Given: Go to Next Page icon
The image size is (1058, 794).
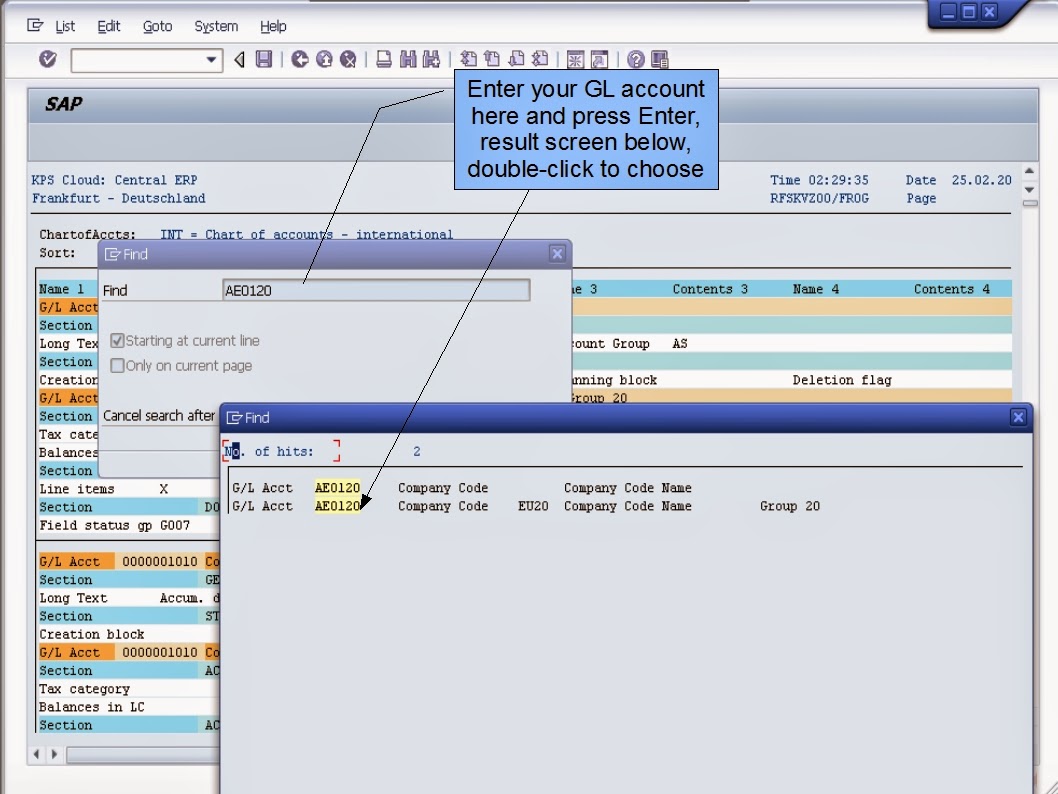Looking at the screenshot, I should point(516,59).
